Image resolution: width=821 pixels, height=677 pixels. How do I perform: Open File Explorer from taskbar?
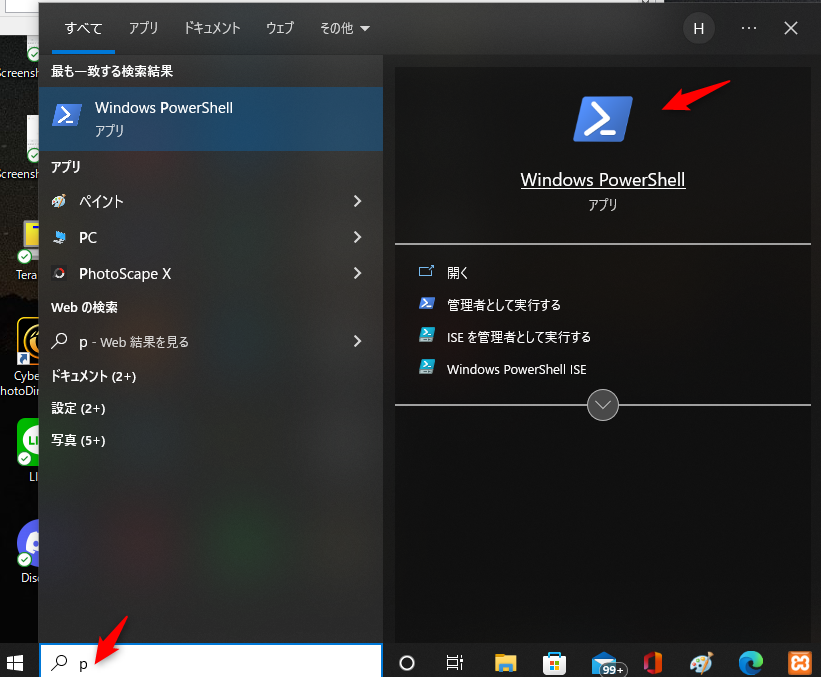(x=505, y=663)
